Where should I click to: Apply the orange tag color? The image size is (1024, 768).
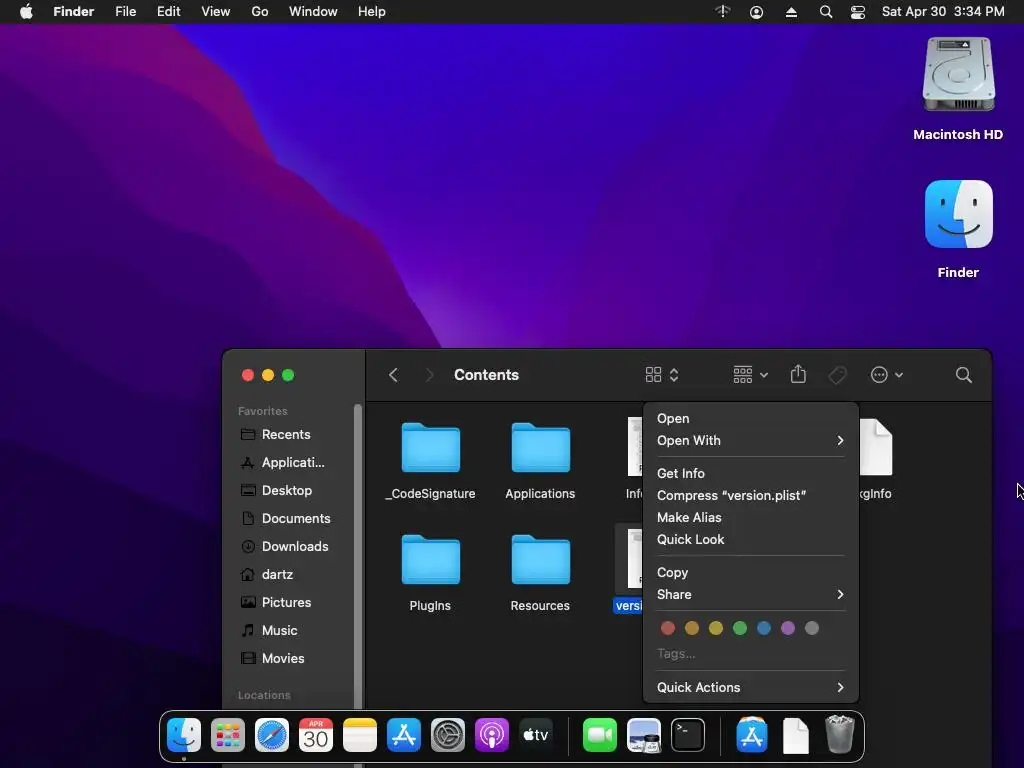(x=692, y=628)
